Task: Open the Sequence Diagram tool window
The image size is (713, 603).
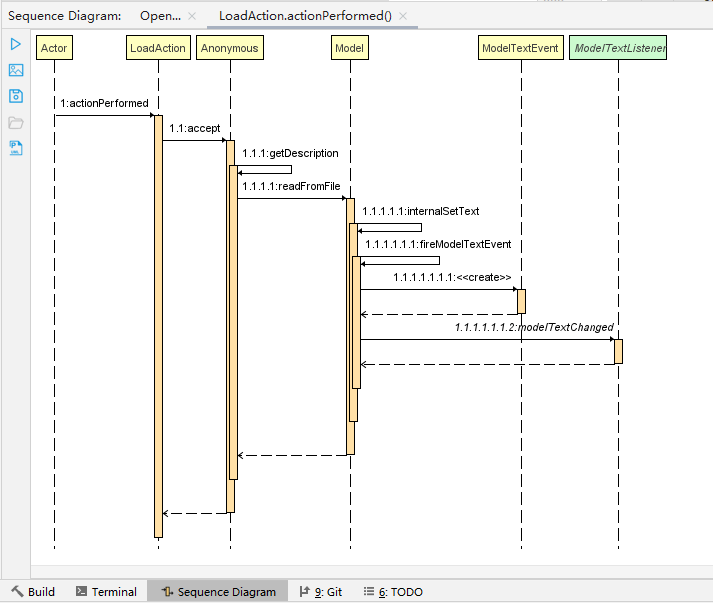Action: tap(218, 591)
